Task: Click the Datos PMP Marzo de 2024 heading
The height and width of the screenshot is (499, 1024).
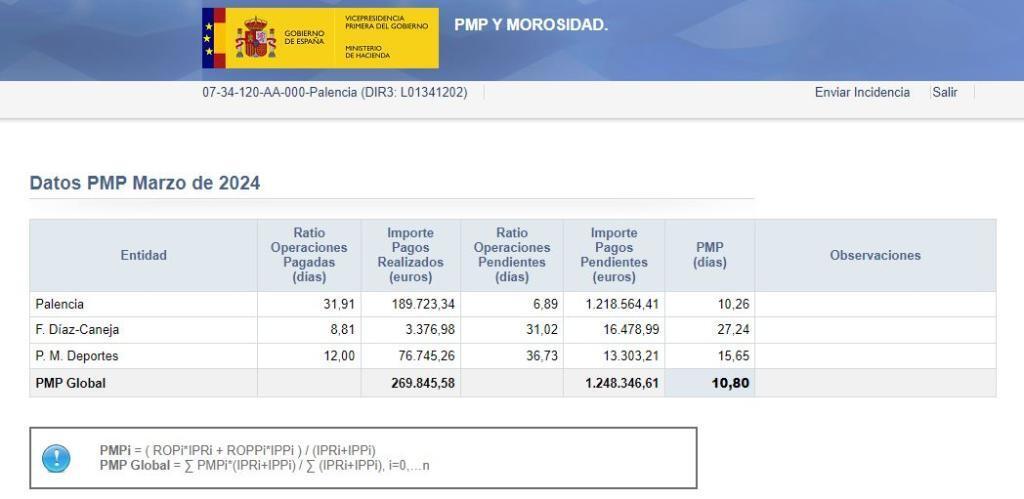Action: pyautogui.click(x=145, y=183)
